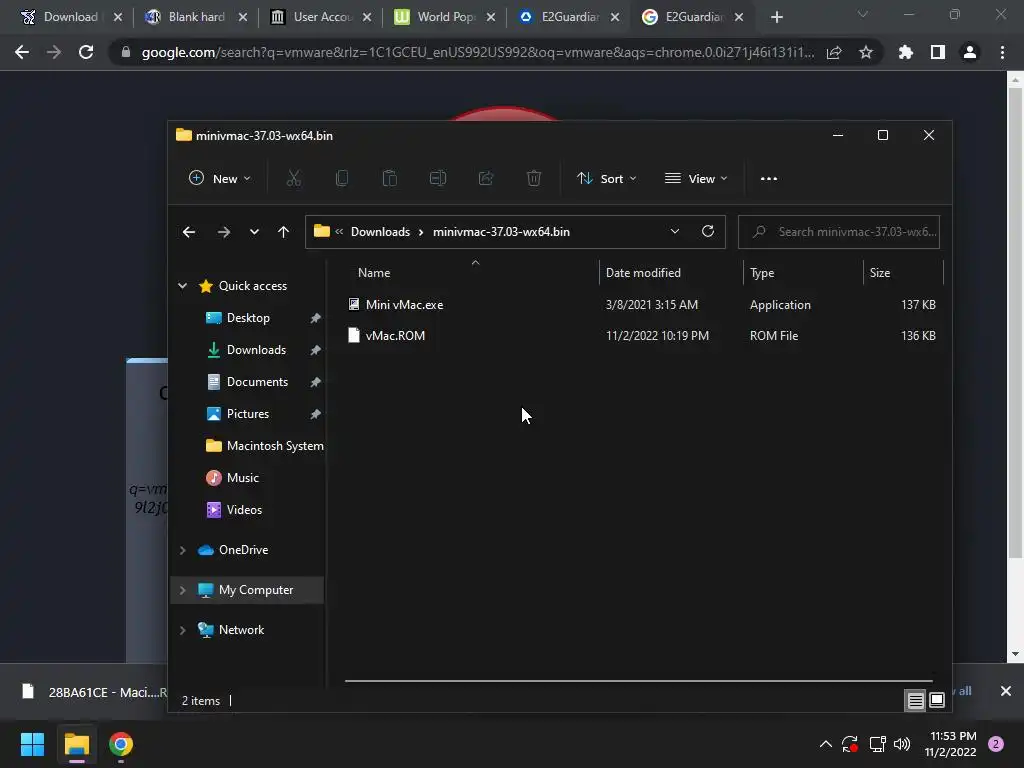Switch to details view in Explorer status bar
Image resolution: width=1024 pixels, height=768 pixels.
[x=916, y=700]
